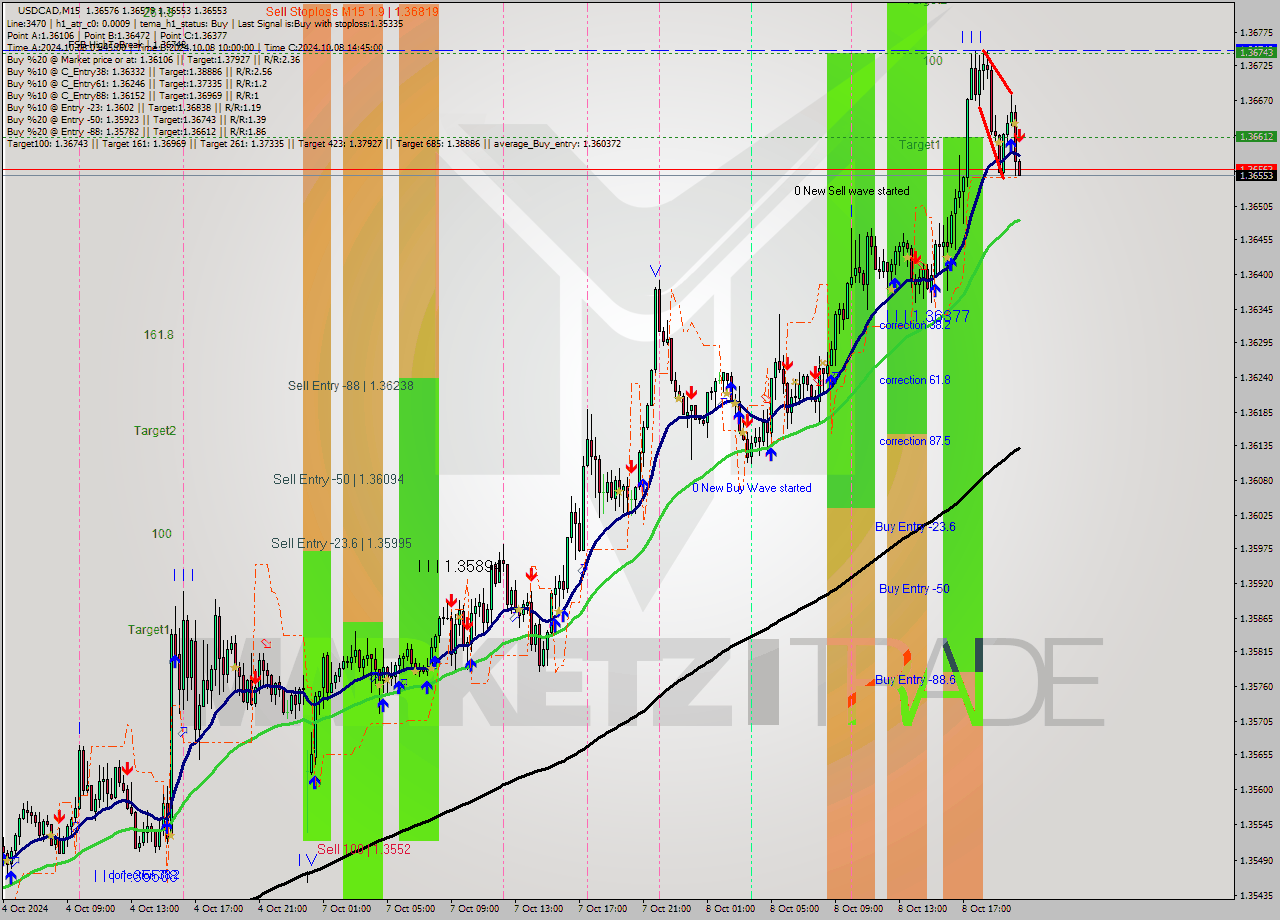Click 1.36400 on the price axis

(1255, 274)
